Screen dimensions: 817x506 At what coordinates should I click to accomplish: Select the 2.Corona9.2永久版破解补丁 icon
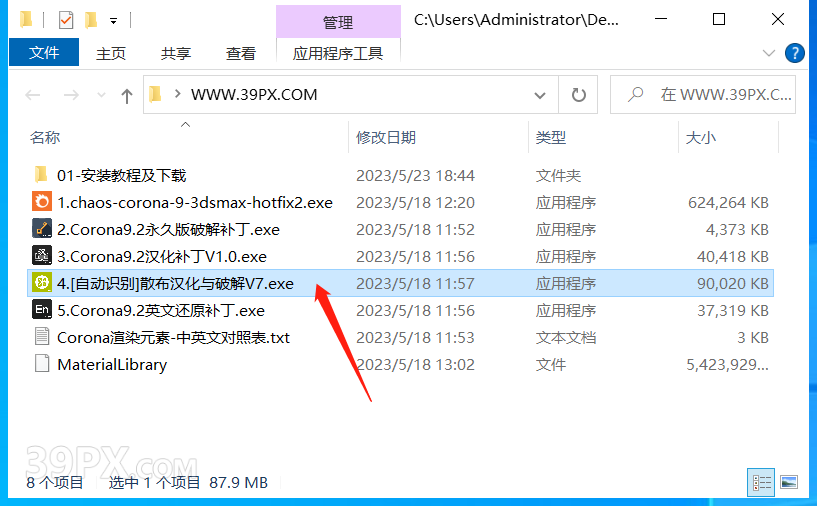pyautogui.click(x=42, y=229)
